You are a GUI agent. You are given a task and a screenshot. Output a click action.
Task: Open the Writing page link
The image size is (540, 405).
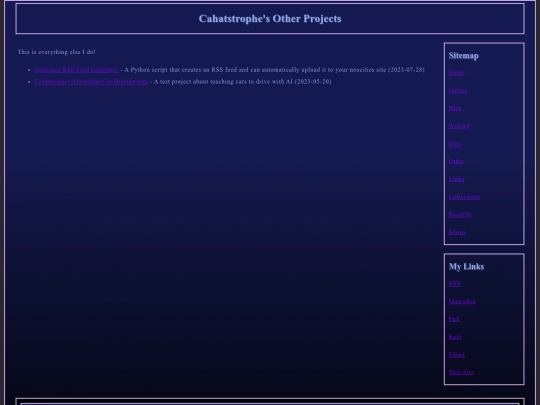click(459, 126)
